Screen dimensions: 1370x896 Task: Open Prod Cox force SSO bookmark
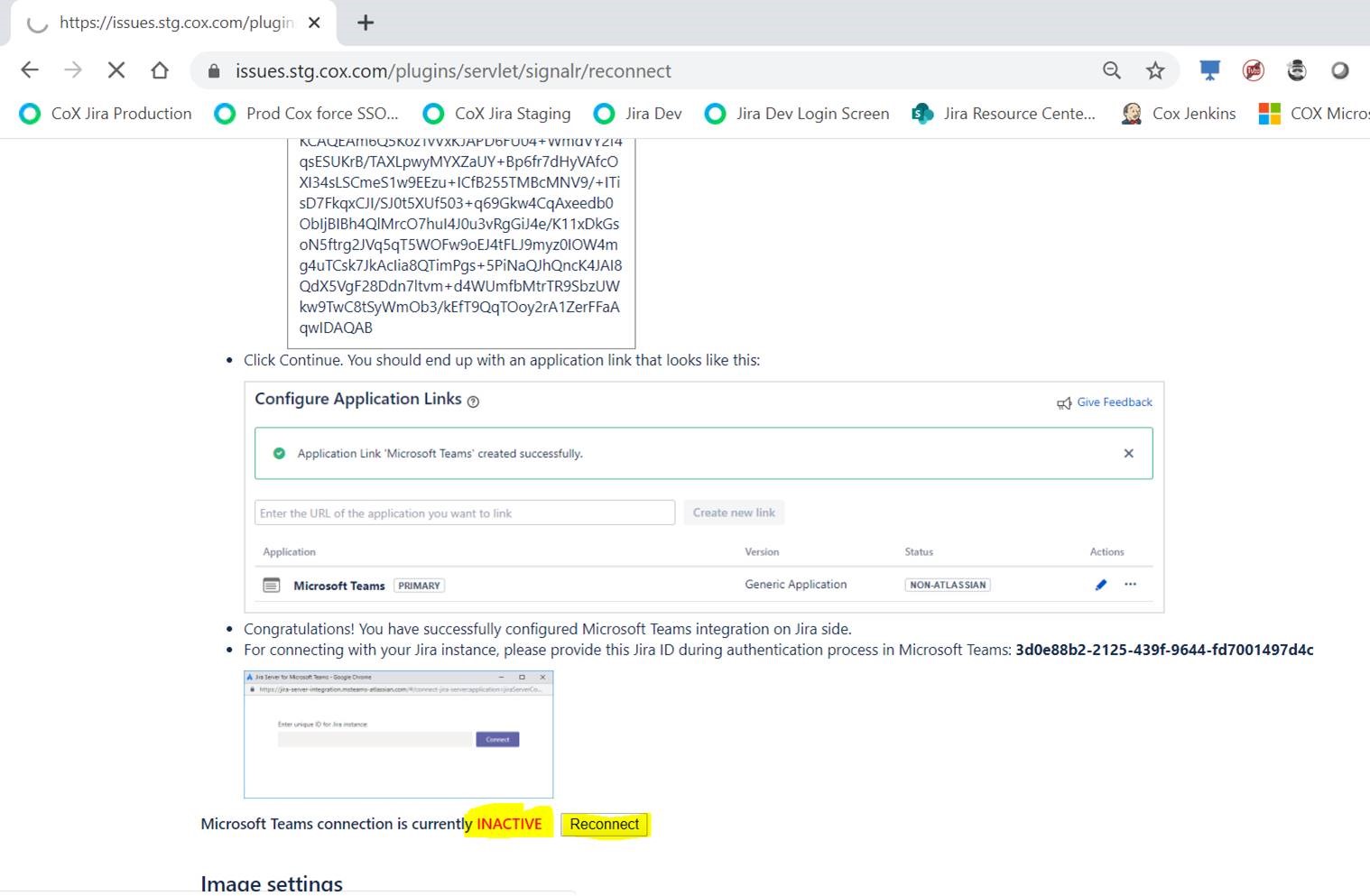pos(306,114)
